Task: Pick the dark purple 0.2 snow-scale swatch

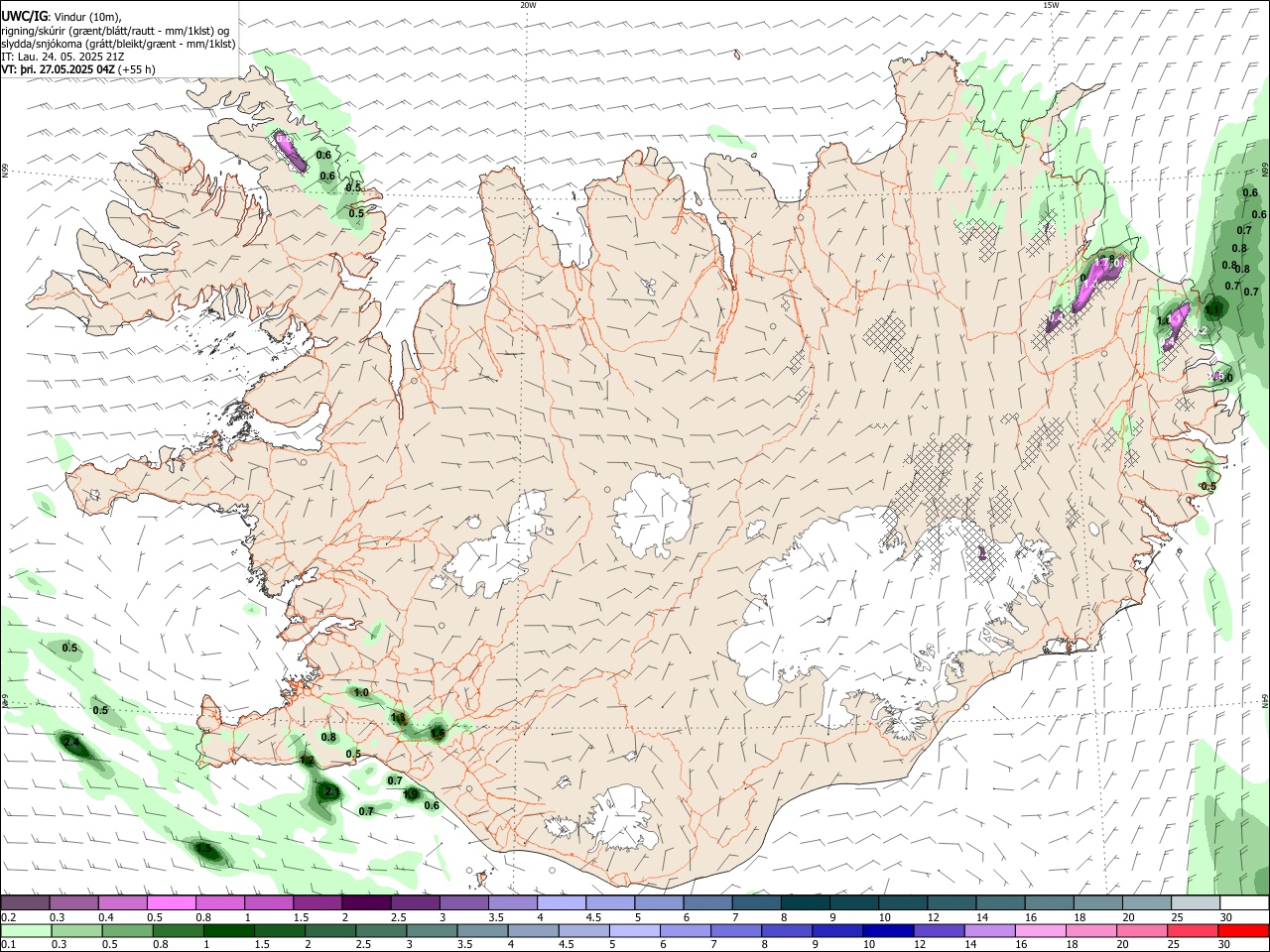Action: click(26, 903)
